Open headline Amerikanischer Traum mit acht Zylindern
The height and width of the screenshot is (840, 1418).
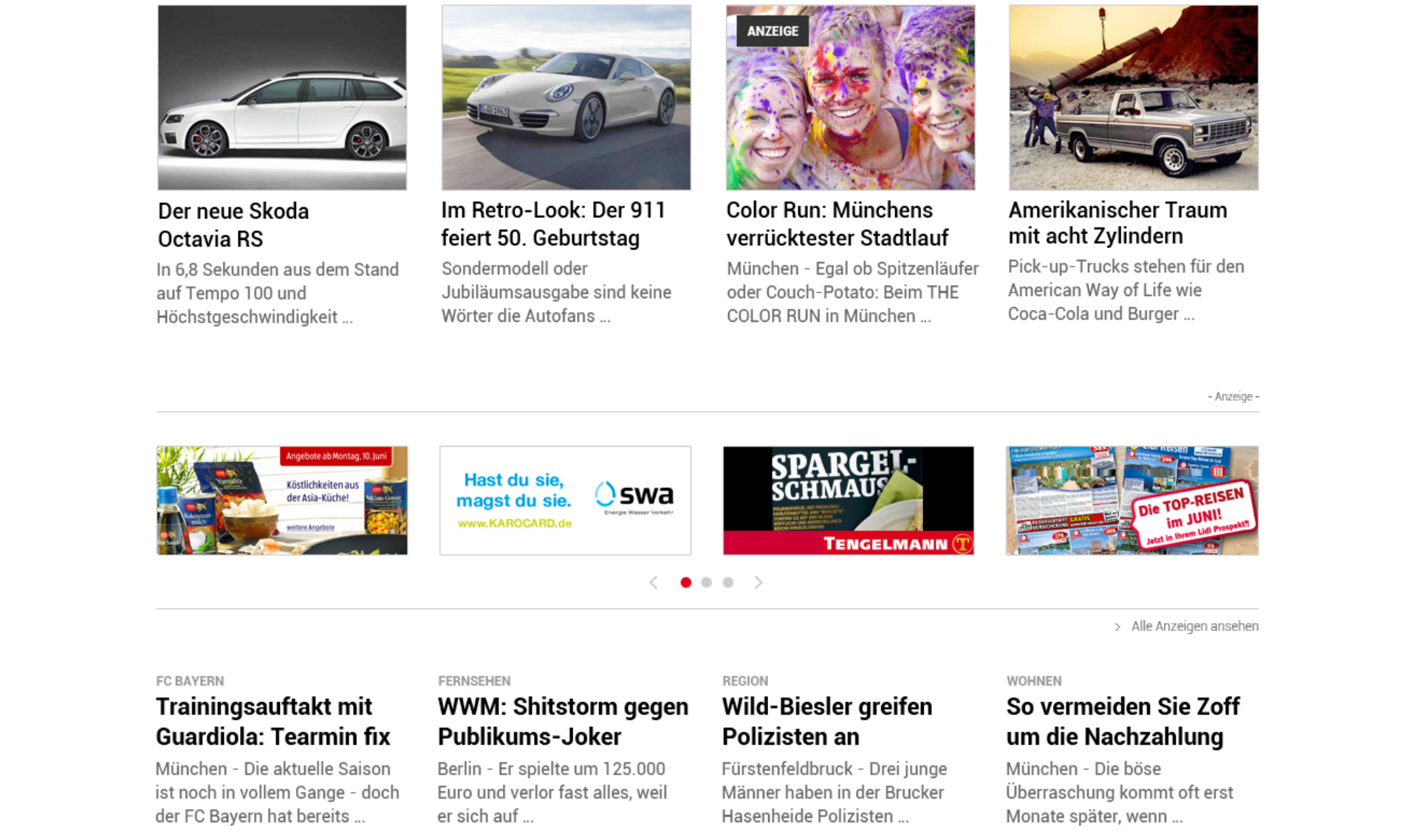click(x=1117, y=223)
